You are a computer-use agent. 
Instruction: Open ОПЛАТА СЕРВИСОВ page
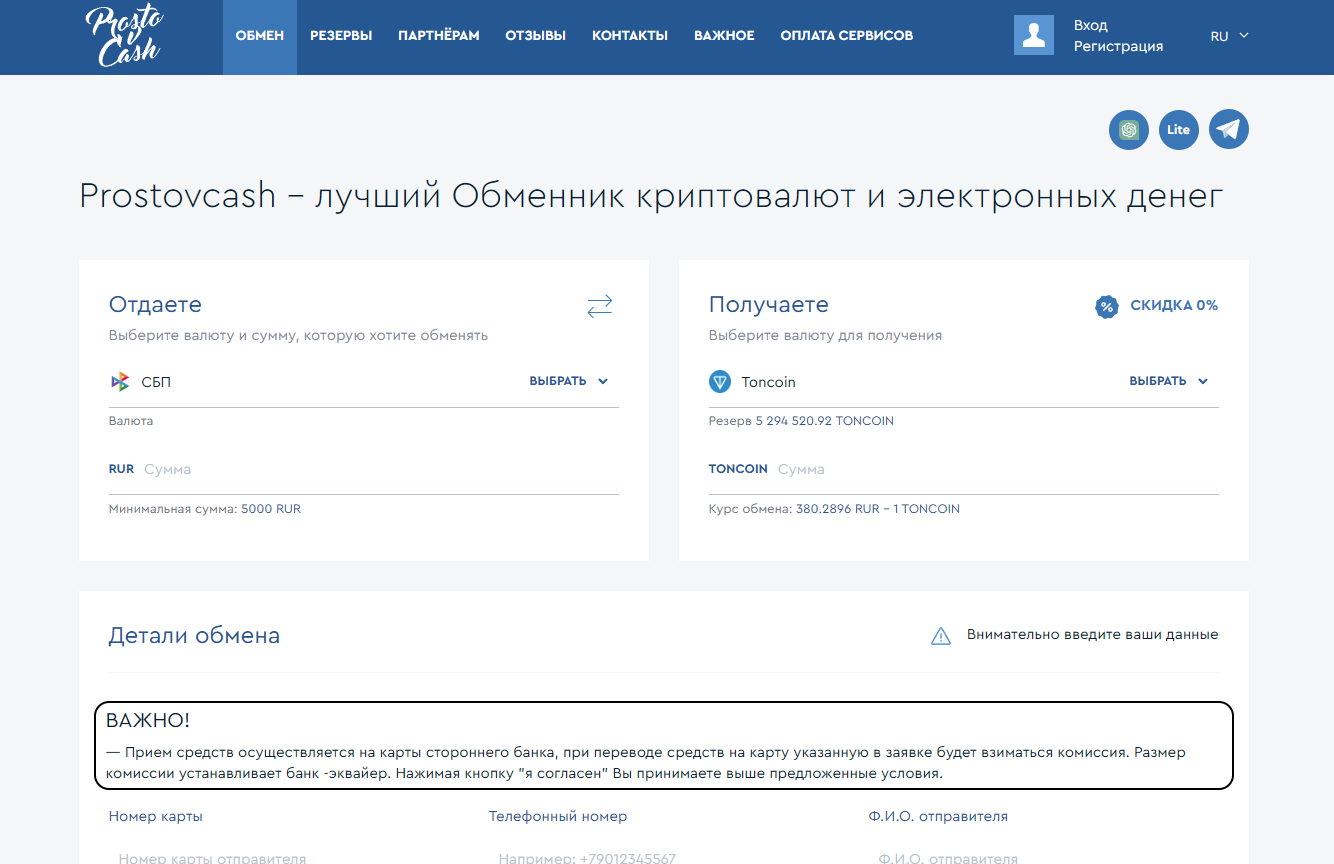tap(847, 36)
